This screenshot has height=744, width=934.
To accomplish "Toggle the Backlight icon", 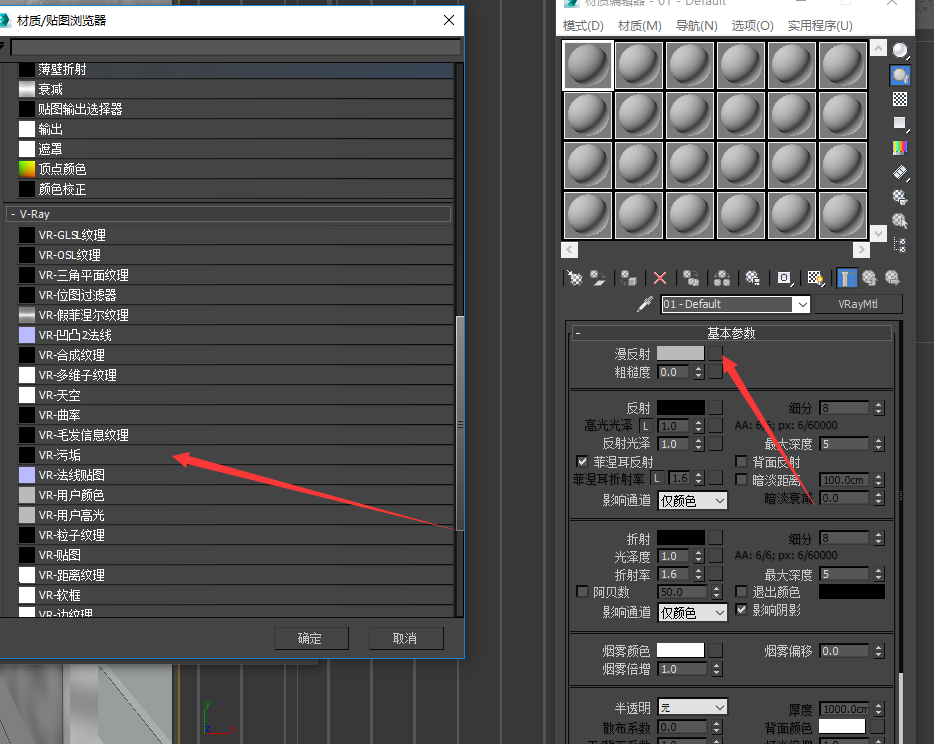I will tap(900, 75).
